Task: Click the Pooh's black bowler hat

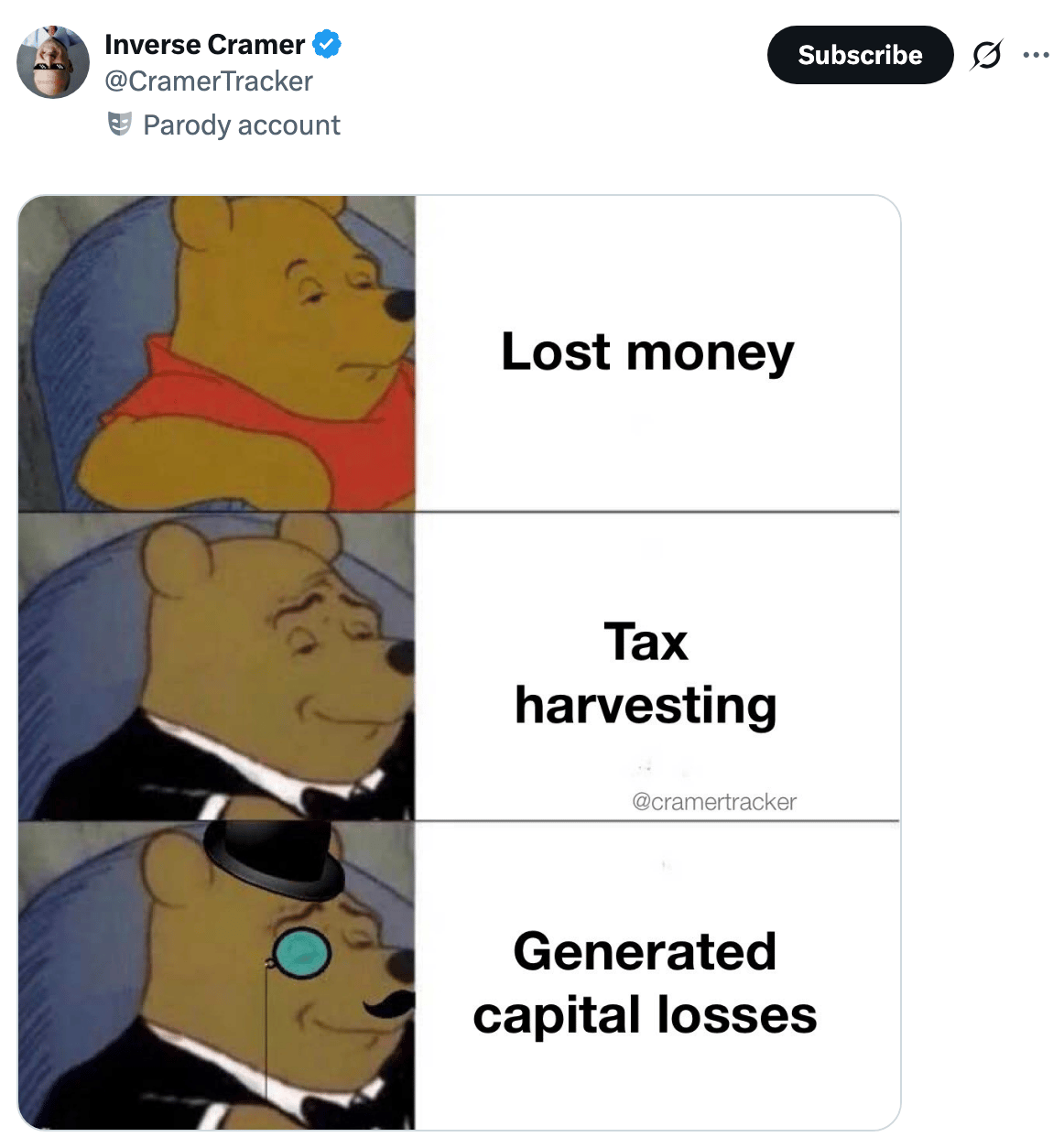Action: (x=273, y=859)
